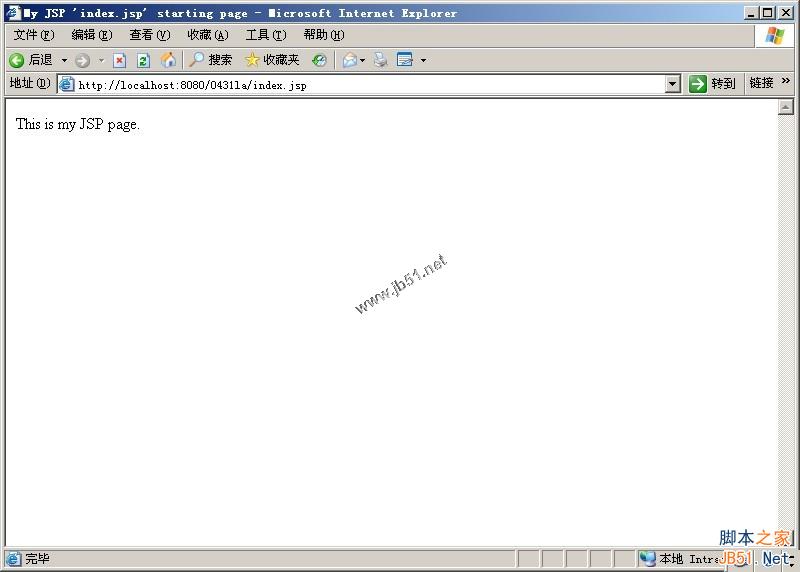Open the Help (帮助) menu

(323, 35)
